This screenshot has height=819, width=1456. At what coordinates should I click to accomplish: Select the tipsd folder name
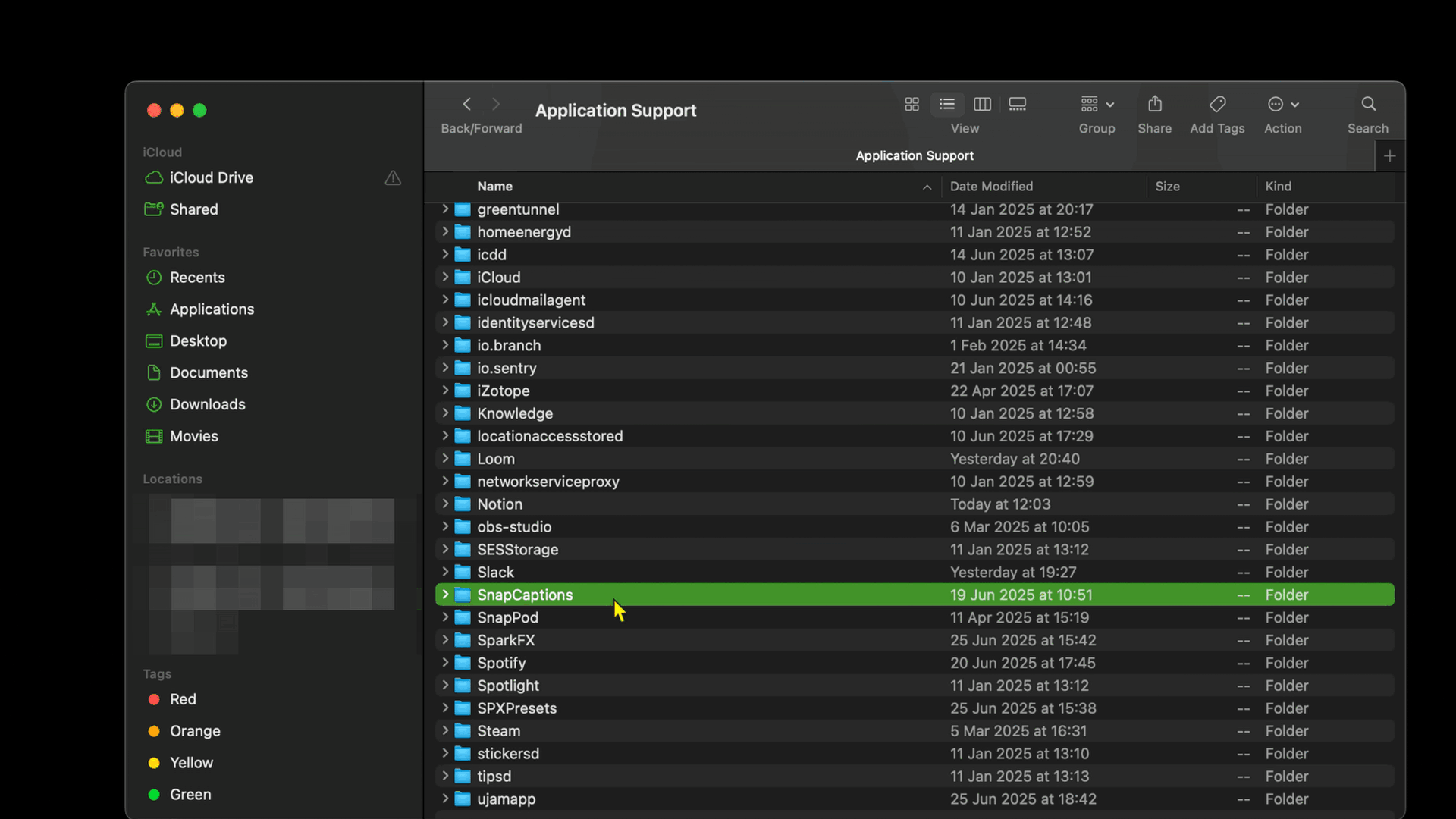click(494, 777)
